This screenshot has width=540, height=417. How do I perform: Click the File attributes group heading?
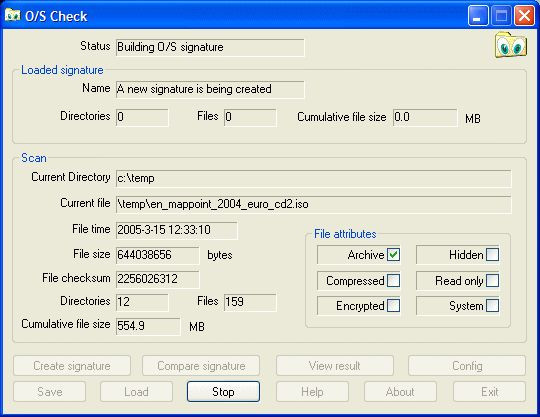coord(345,234)
